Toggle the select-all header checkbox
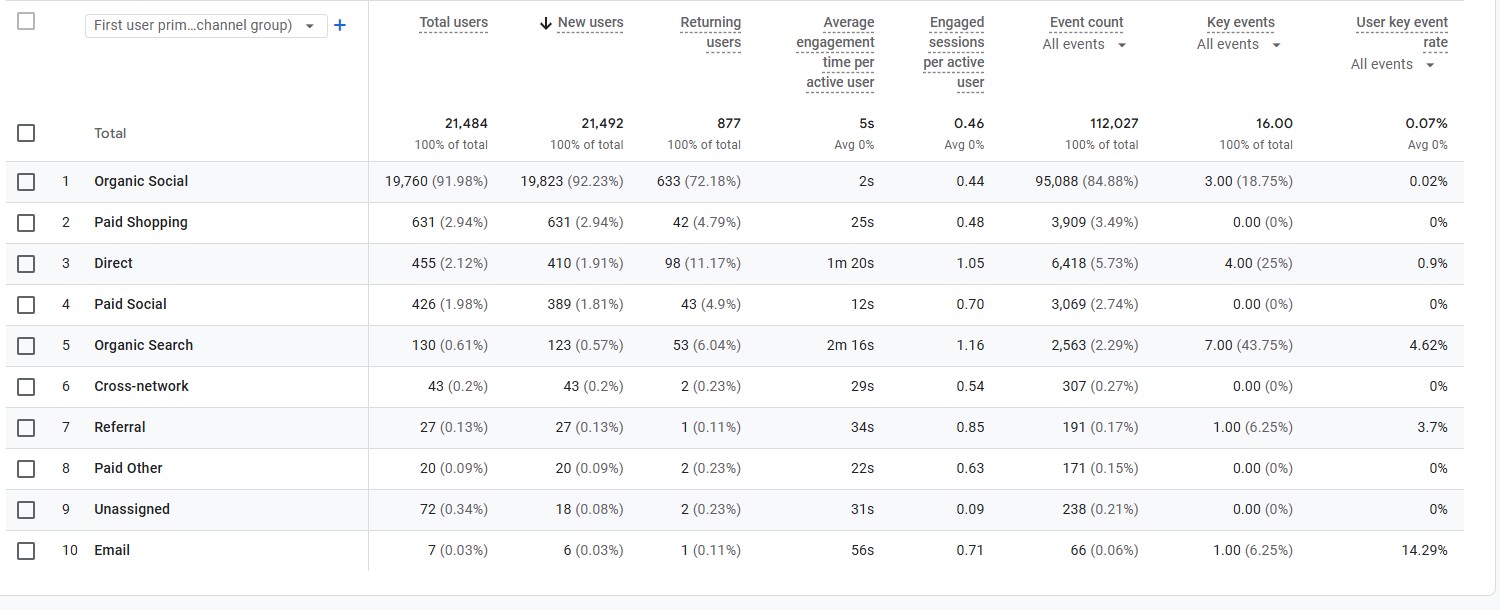 26,21
